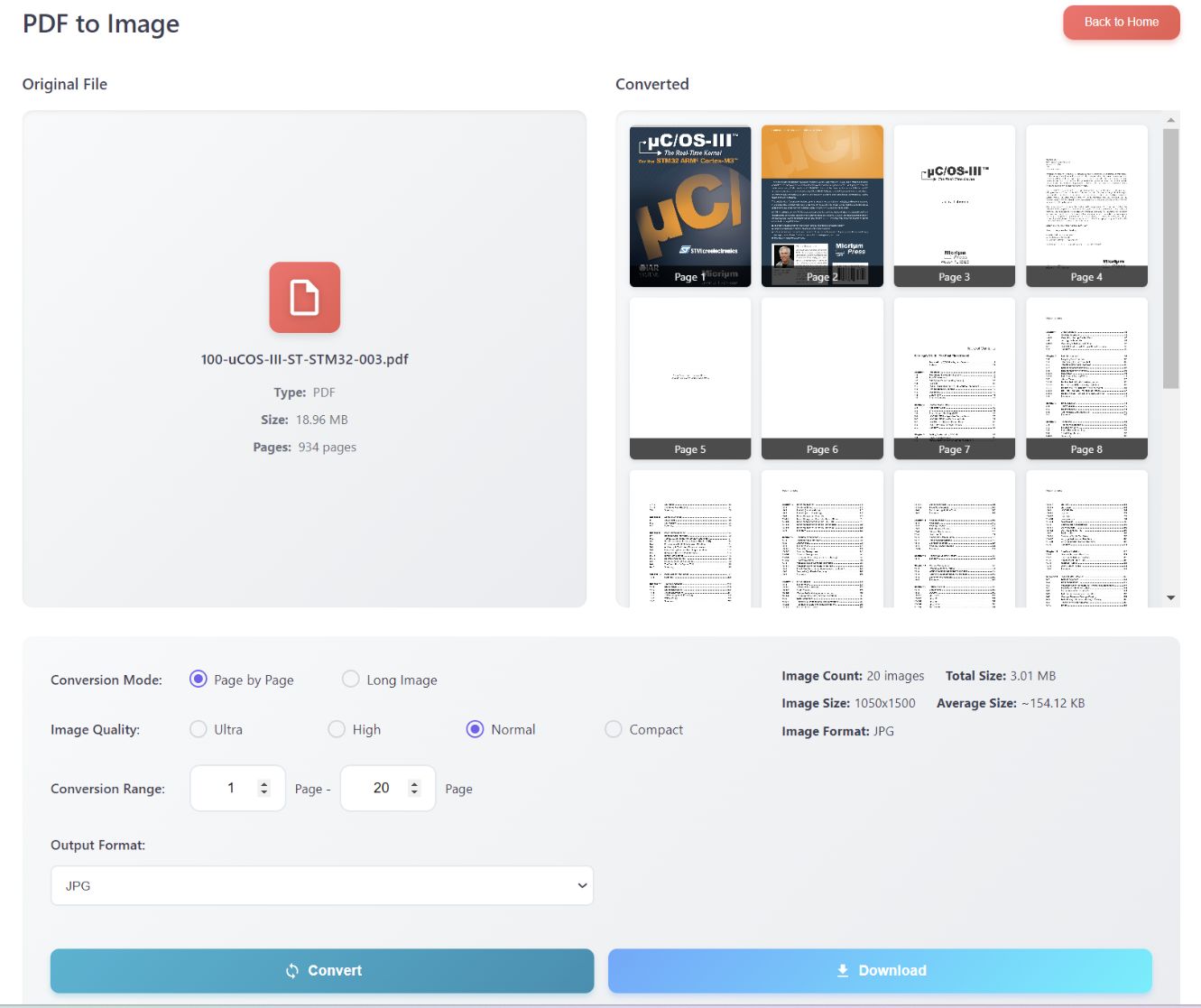This screenshot has height=1008, width=1201.
Task: Open the Page 2 thumbnail
Action: 822,206
